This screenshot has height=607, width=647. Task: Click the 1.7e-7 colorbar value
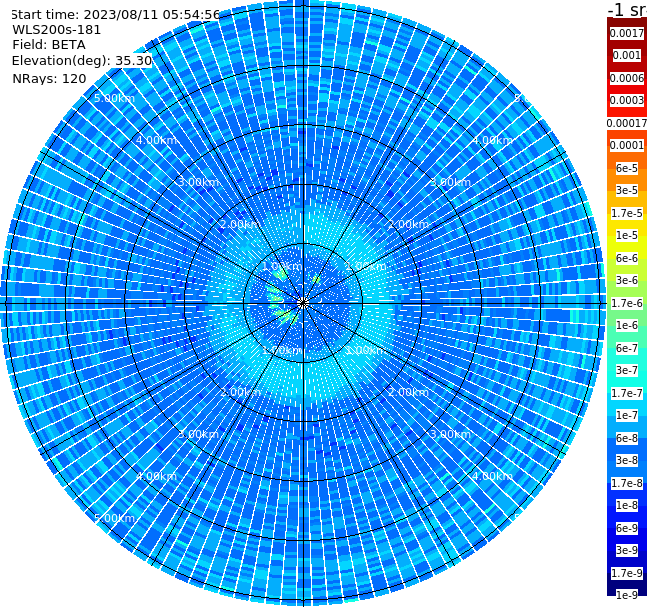[x=627, y=393]
